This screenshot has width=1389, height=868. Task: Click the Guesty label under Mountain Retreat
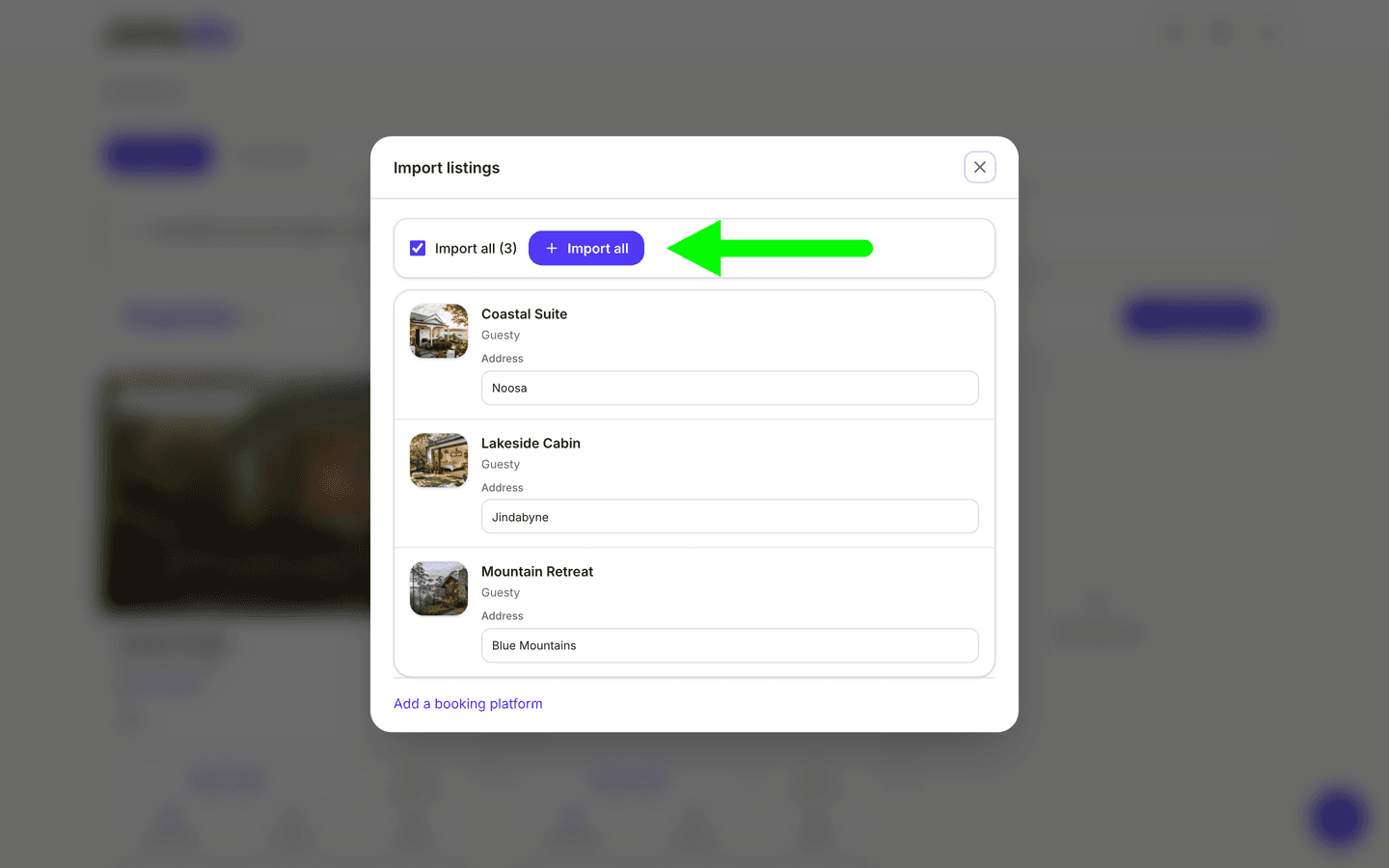(x=501, y=593)
